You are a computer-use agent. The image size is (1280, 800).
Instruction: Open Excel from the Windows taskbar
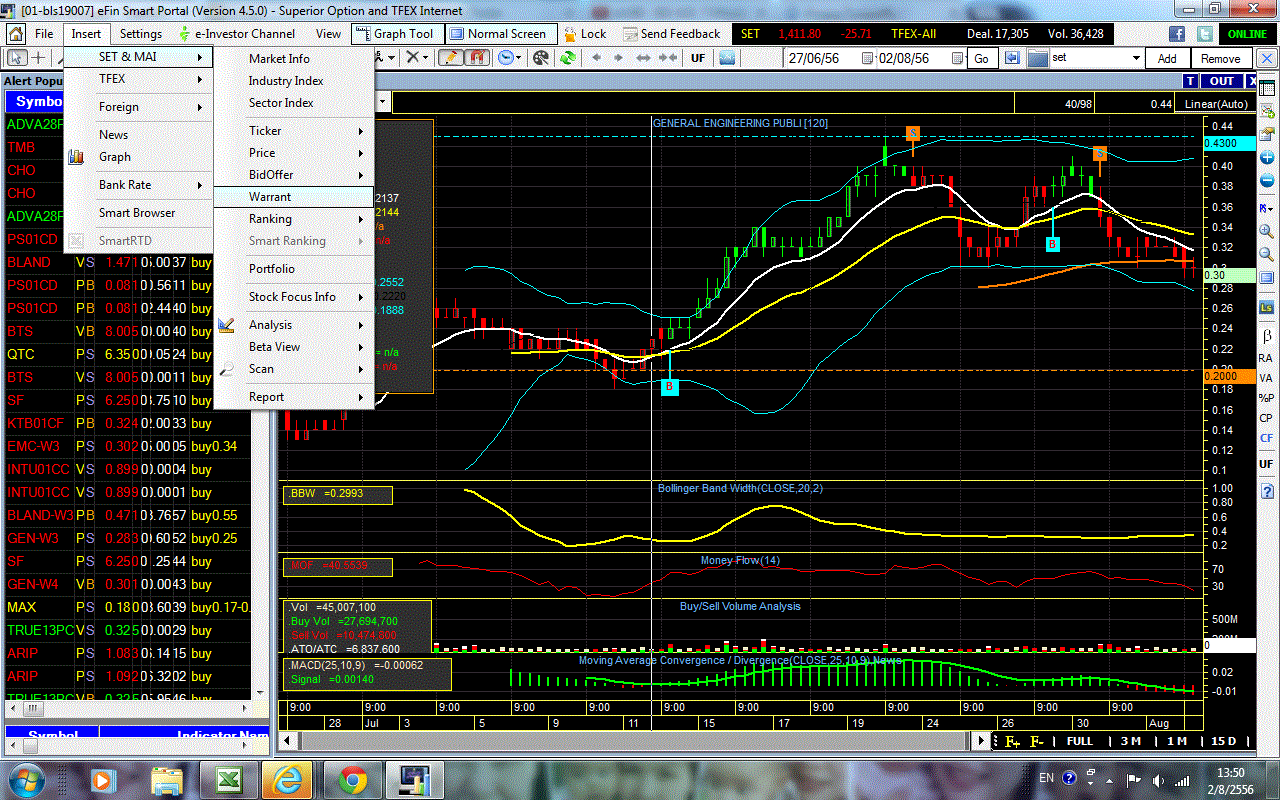[227, 779]
